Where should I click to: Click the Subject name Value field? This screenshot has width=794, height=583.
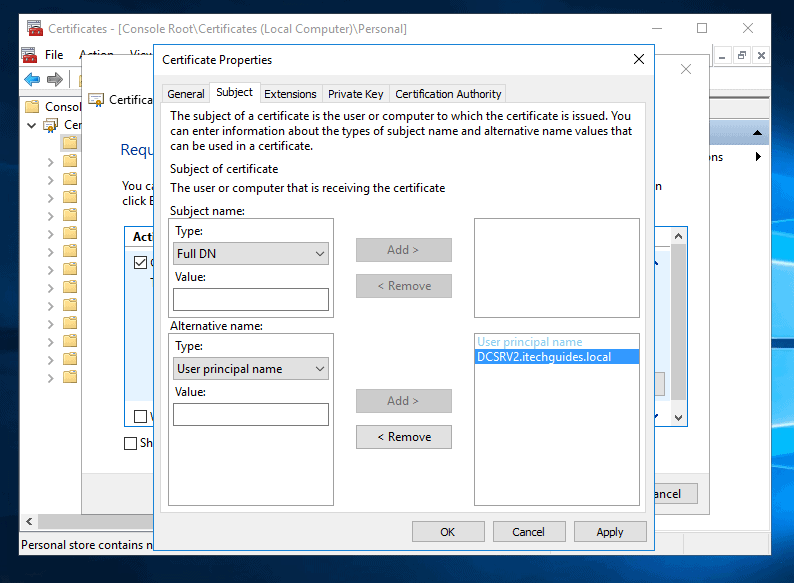coord(251,299)
